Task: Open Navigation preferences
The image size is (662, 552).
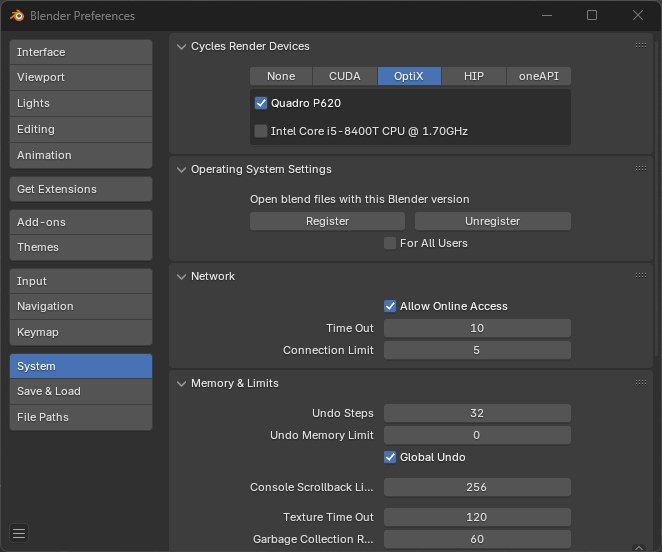Action: click(81, 307)
